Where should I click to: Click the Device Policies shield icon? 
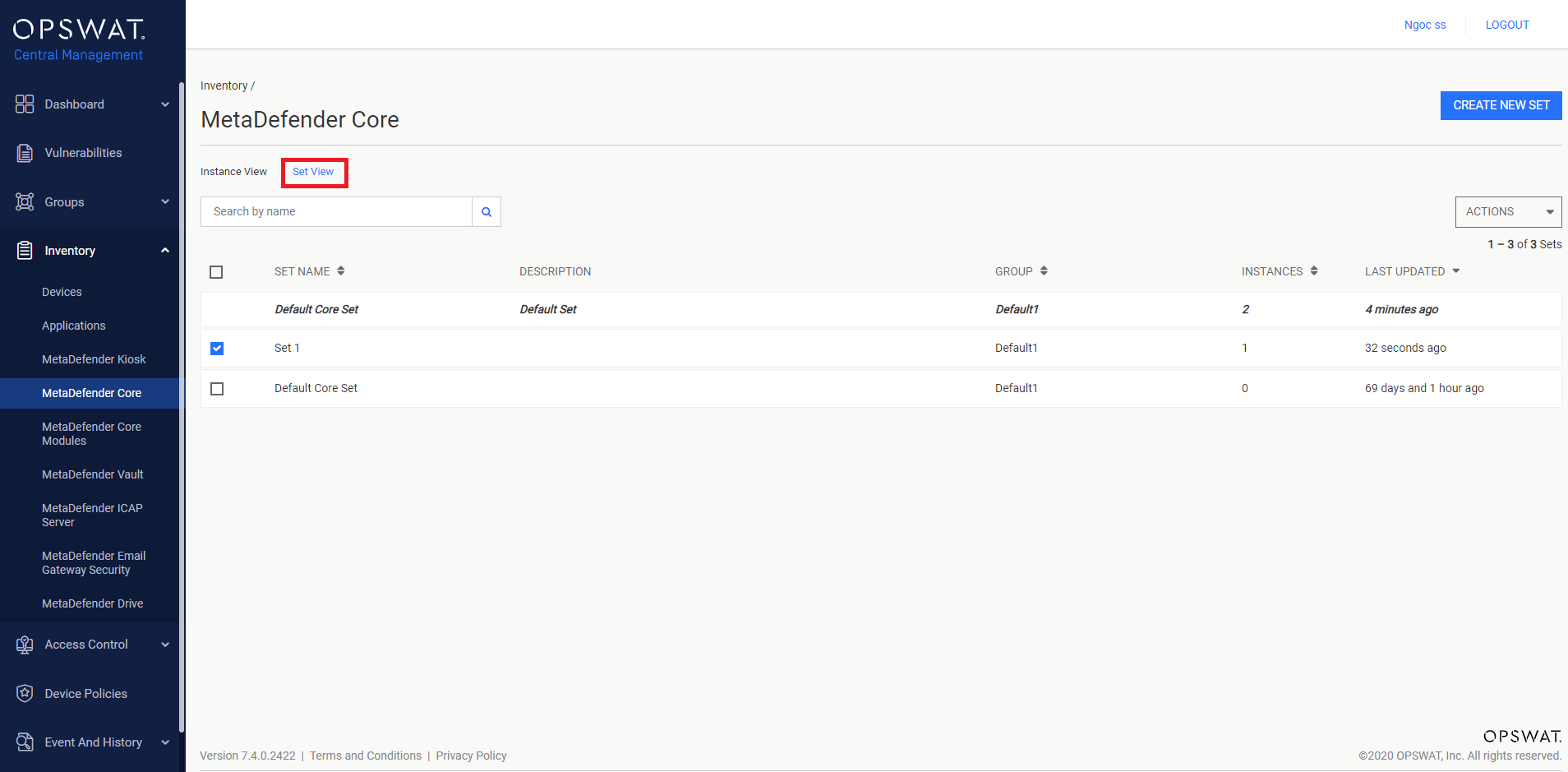point(25,693)
